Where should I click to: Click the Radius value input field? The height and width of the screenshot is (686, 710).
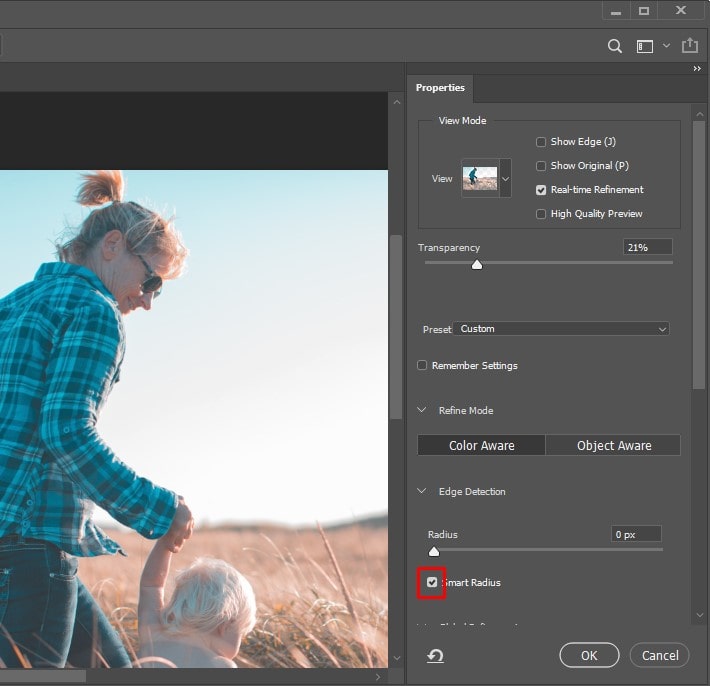pos(636,535)
